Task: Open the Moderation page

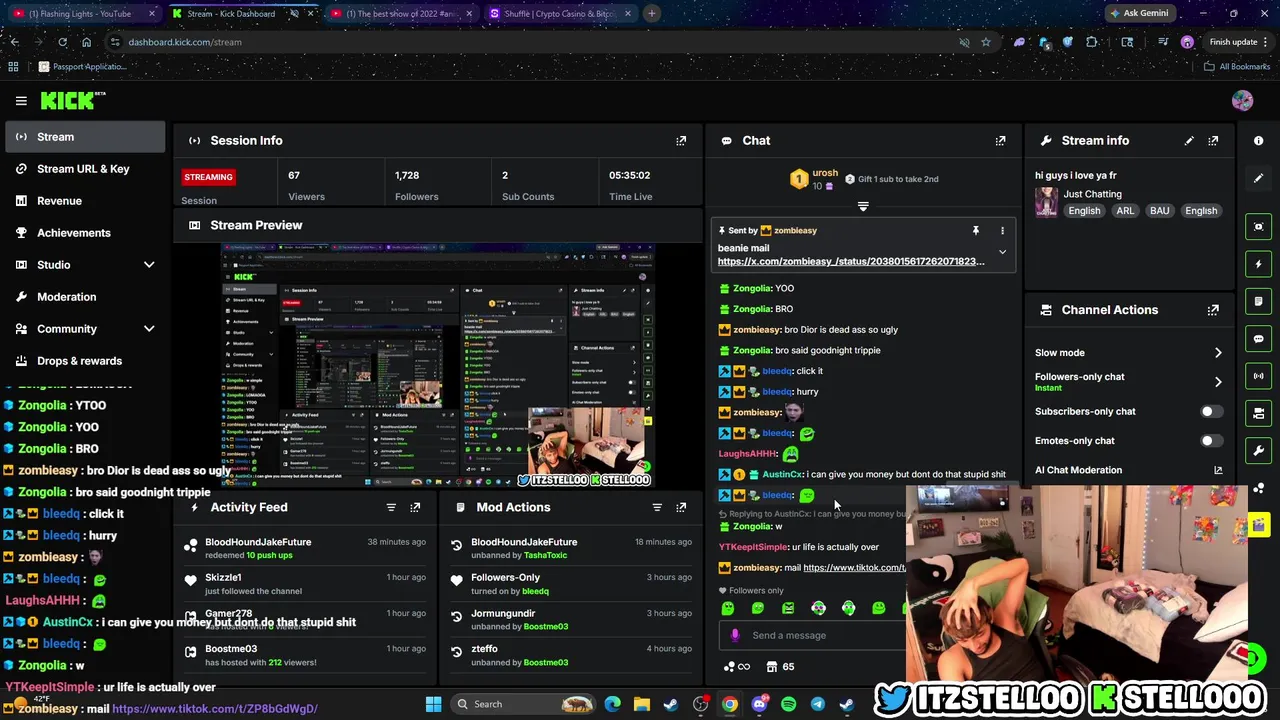Action: [85, 297]
